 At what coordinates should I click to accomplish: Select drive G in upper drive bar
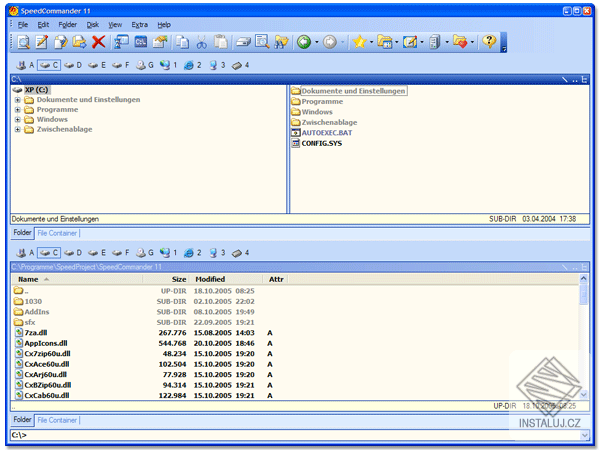(x=145, y=65)
